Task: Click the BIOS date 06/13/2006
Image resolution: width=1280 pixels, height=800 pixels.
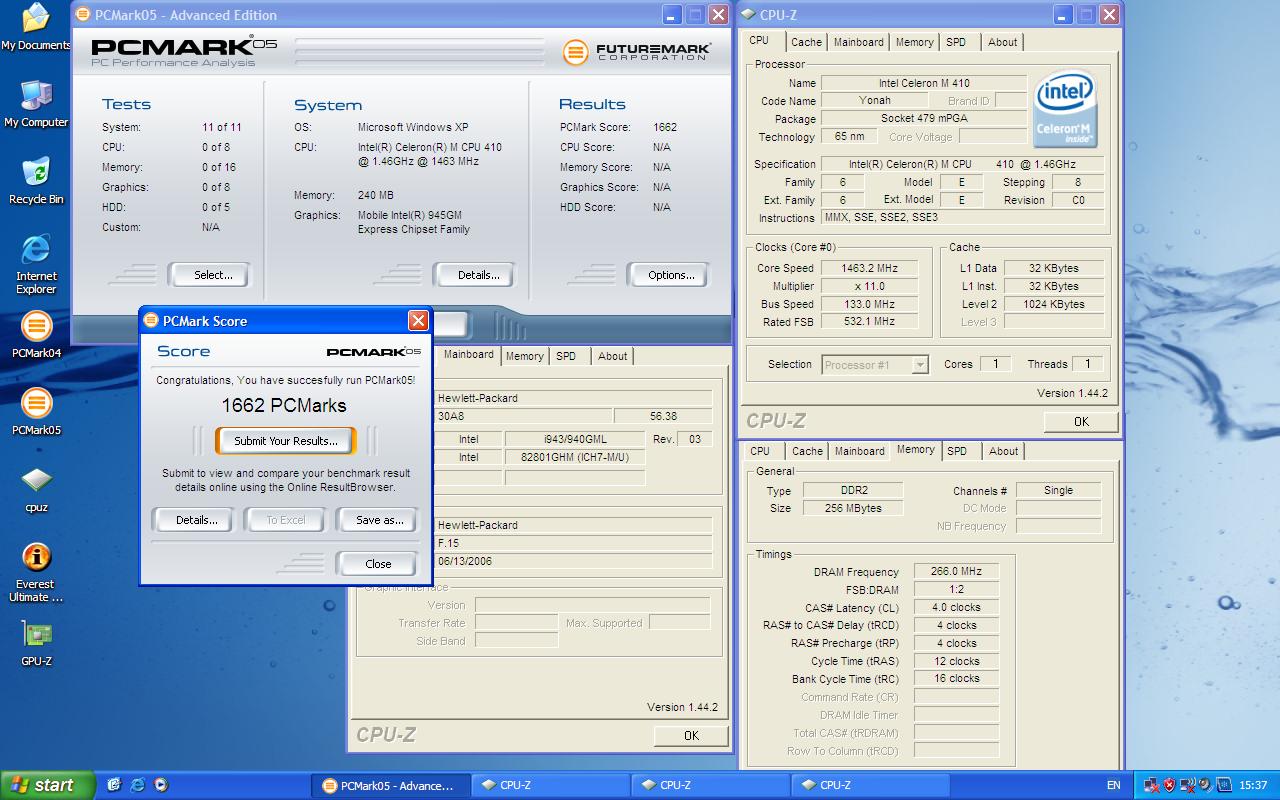Action: tap(573, 561)
